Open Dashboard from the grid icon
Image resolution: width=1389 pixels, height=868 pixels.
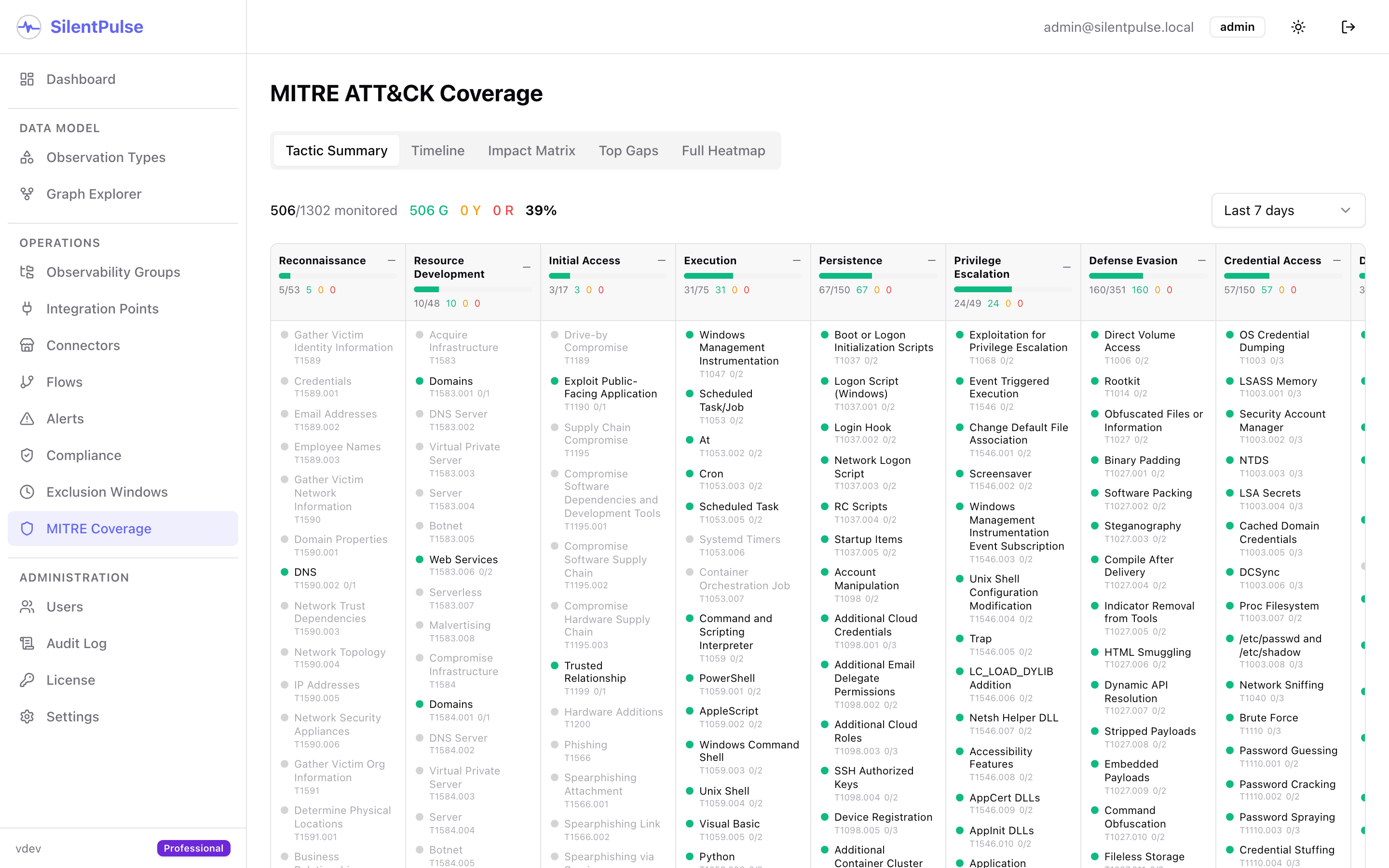tap(27, 79)
